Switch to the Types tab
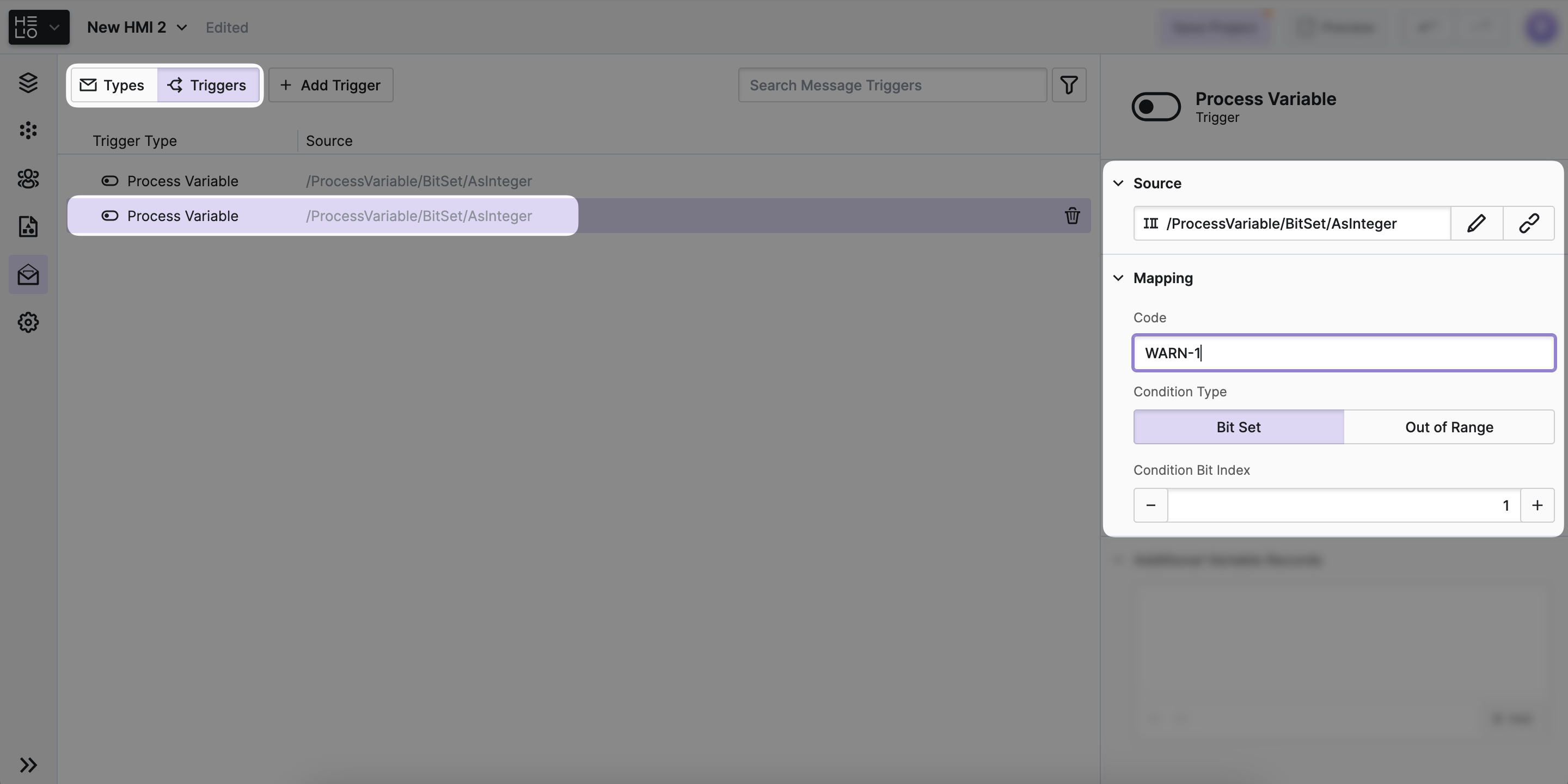The width and height of the screenshot is (1568, 784). (113, 85)
